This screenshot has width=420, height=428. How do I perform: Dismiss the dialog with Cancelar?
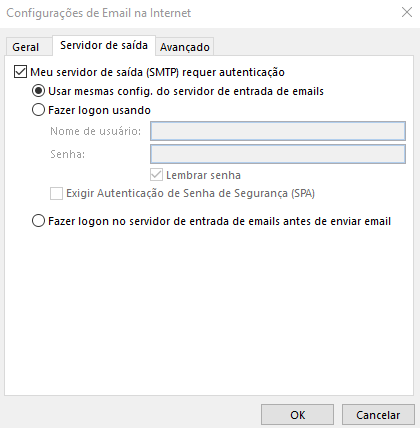click(x=378, y=415)
